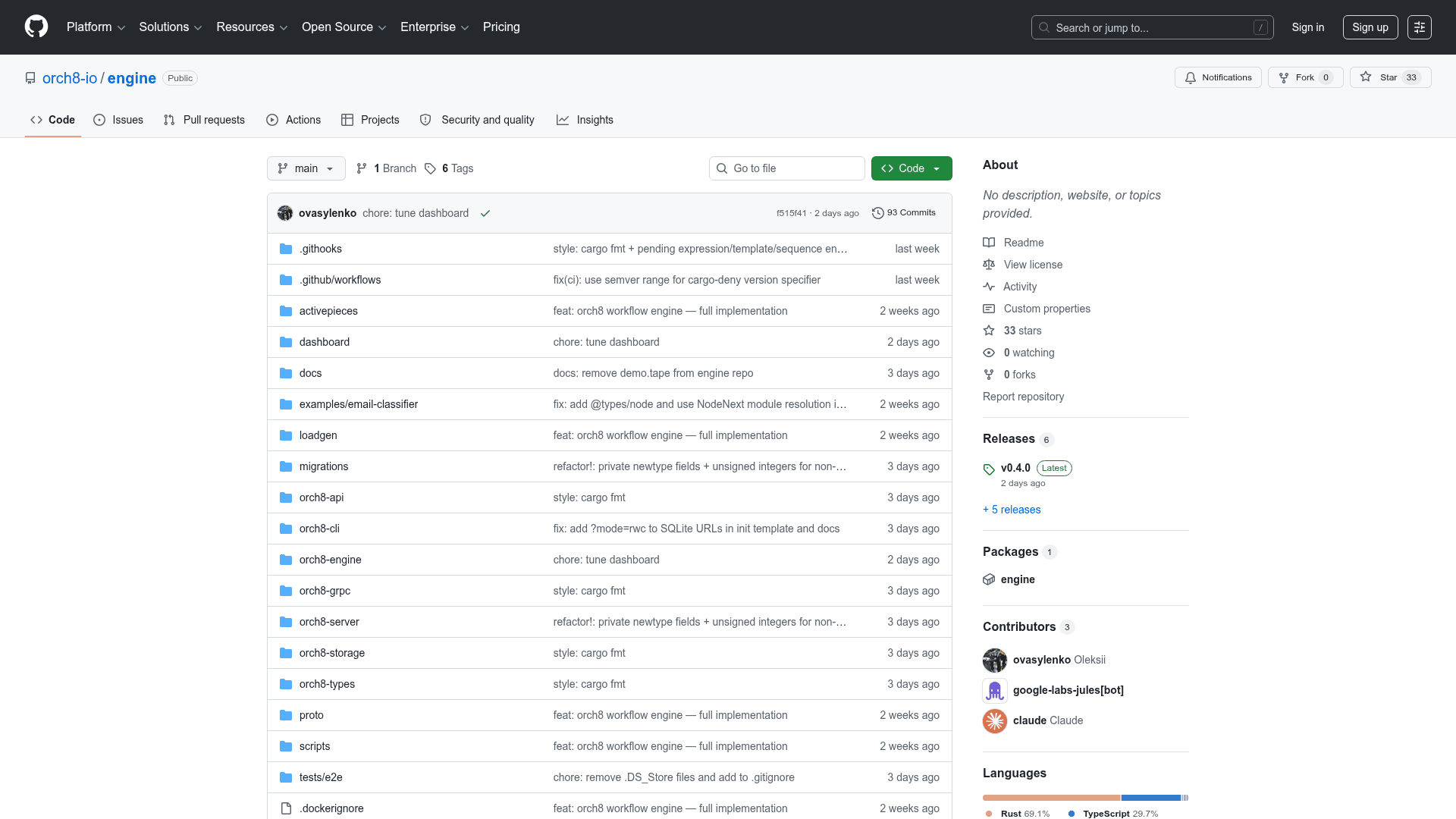Click the pulse icon beside Activity
1456x819 pixels.
tap(989, 287)
